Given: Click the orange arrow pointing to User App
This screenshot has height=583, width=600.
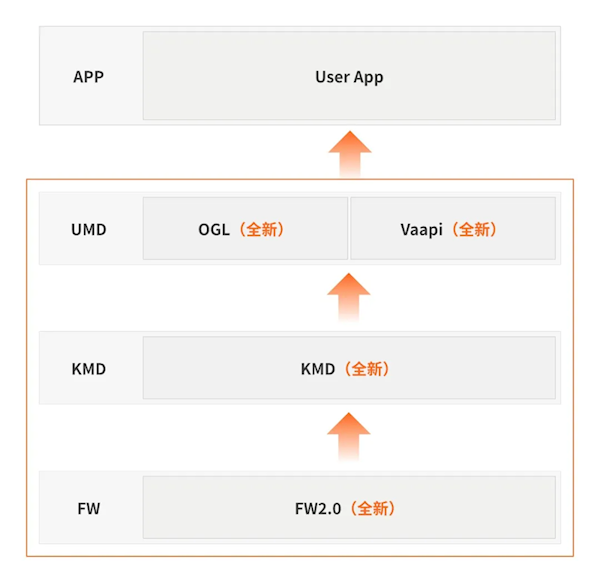Looking at the screenshot, I should pyautogui.click(x=349, y=154).
